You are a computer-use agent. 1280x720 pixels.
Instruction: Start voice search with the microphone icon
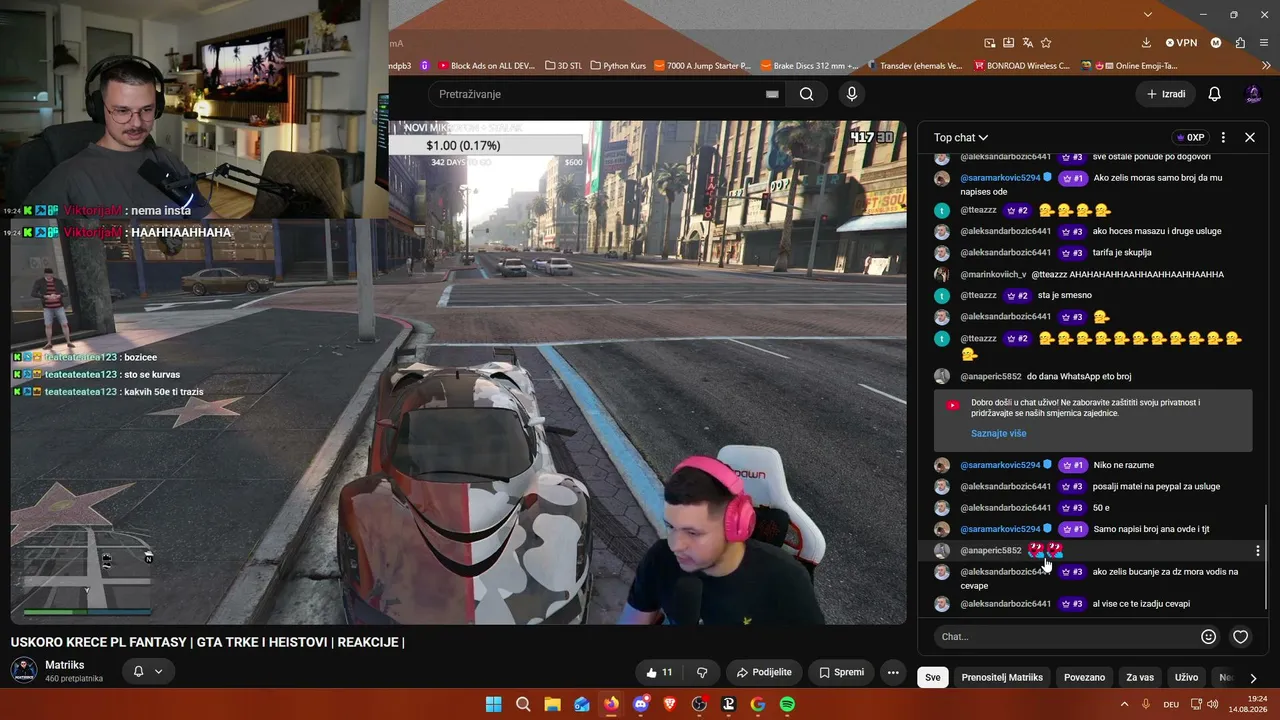pyautogui.click(x=851, y=94)
